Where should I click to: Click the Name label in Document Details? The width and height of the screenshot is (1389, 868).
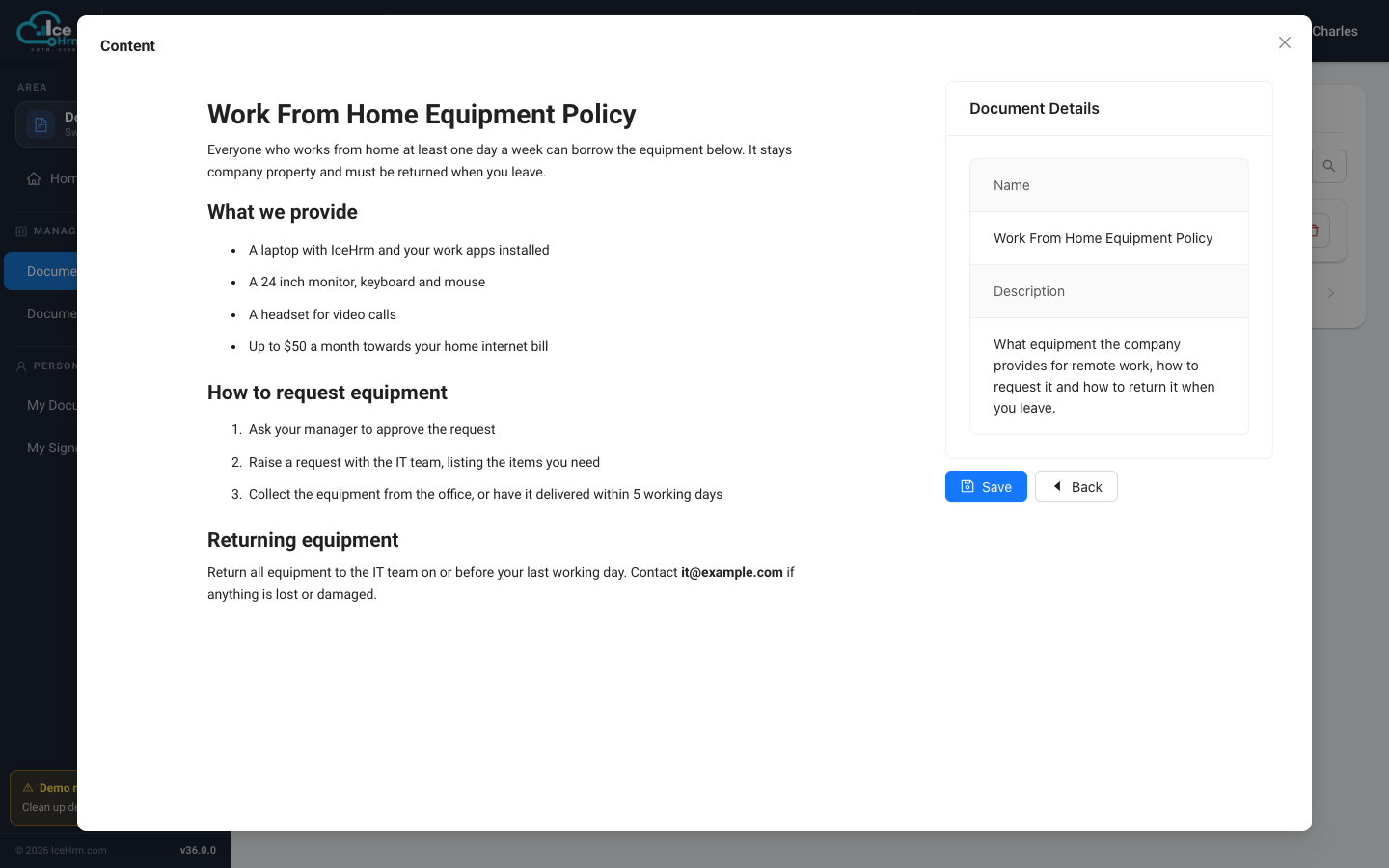tap(1011, 185)
